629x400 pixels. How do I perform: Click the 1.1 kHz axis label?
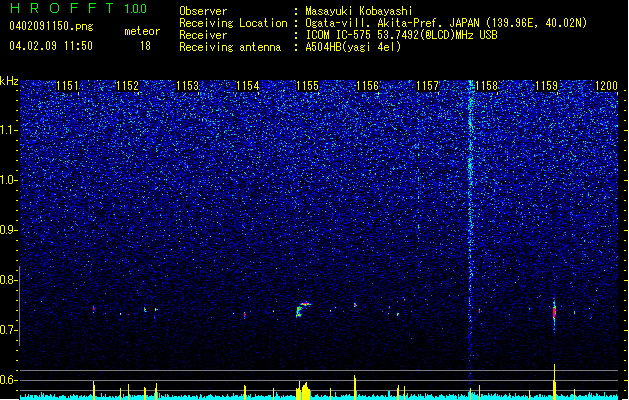click(x=9, y=130)
